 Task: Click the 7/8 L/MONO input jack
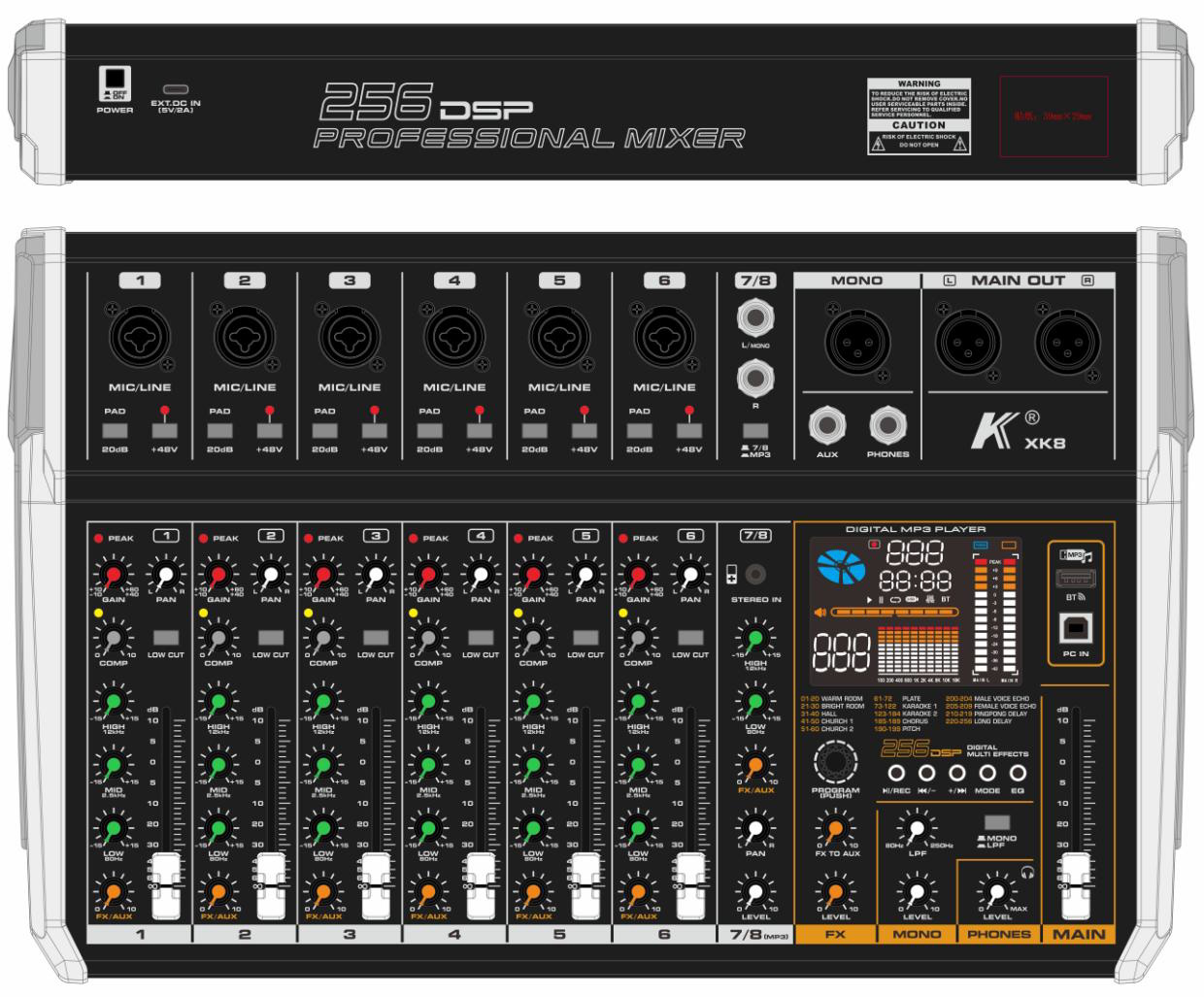[755, 317]
